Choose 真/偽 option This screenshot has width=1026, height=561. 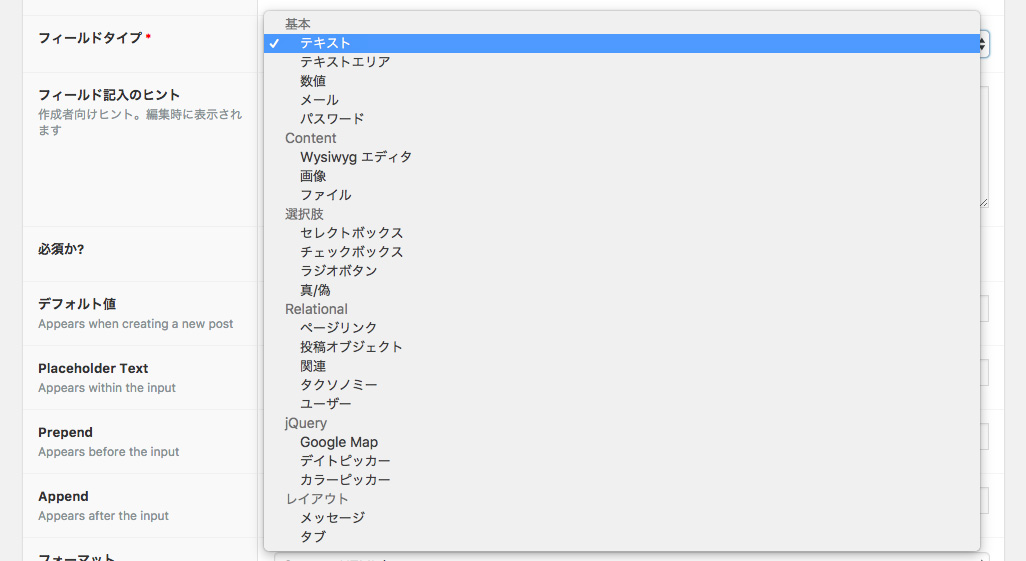[x=622, y=290]
